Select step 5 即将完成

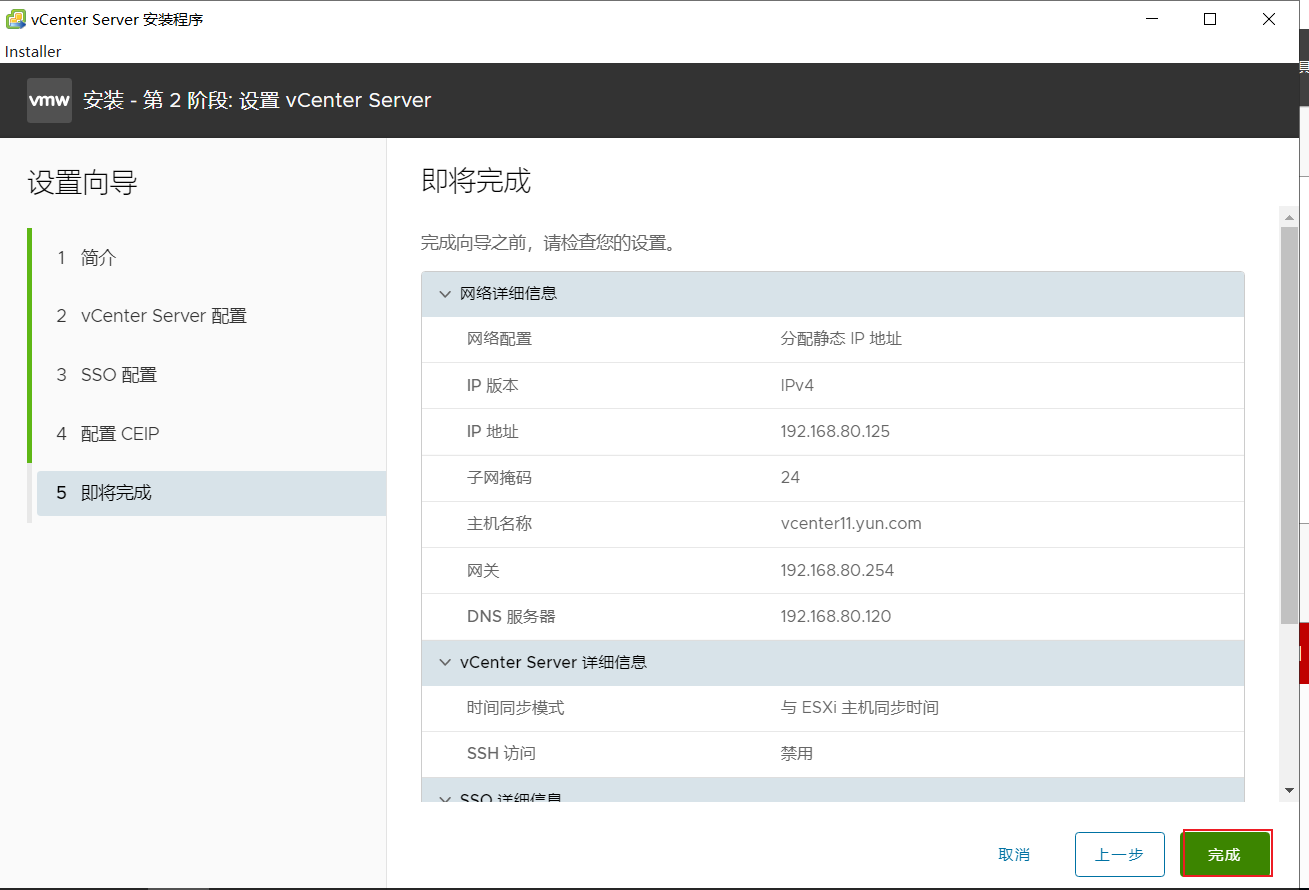(211, 493)
